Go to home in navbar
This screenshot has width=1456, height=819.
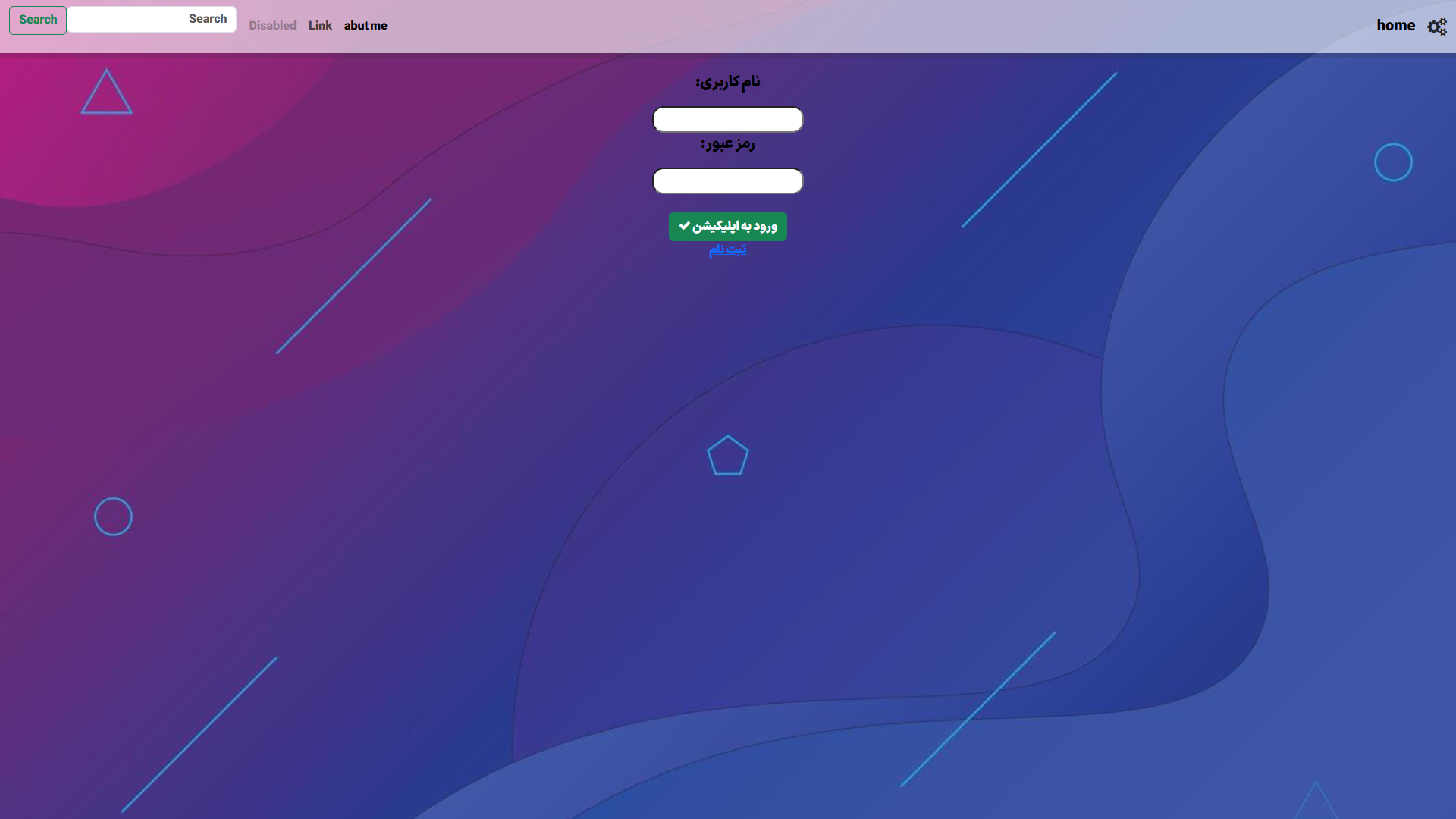(1395, 26)
